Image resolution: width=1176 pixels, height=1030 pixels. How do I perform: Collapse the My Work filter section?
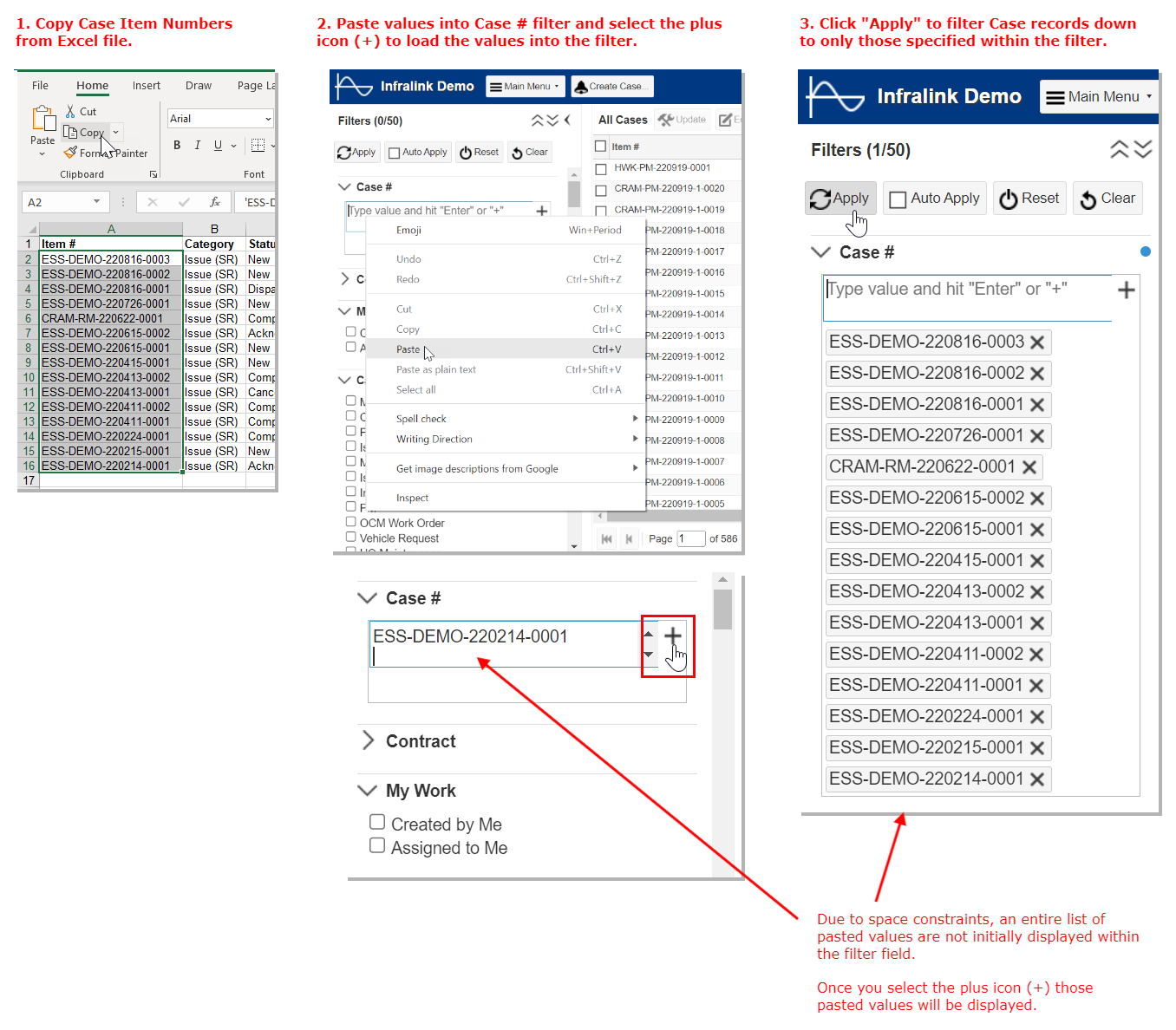click(x=368, y=791)
